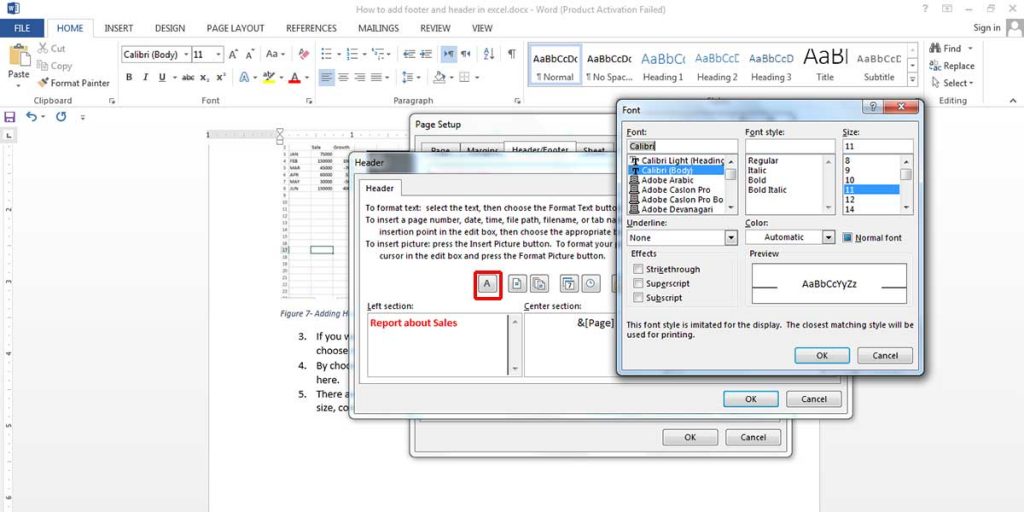This screenshot has width=1024, height=512.
Task: Open the ribbon font size dropdown
Action: 219,55
